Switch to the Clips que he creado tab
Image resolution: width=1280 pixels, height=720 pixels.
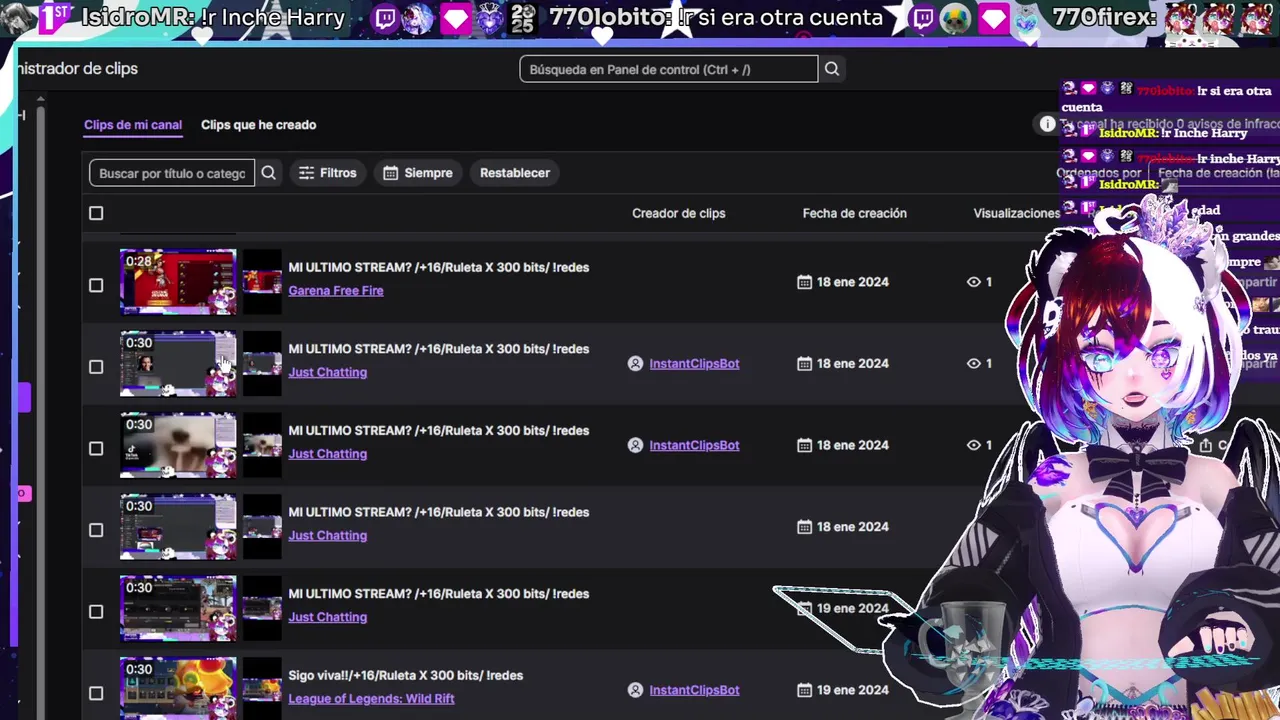point(258,125)
